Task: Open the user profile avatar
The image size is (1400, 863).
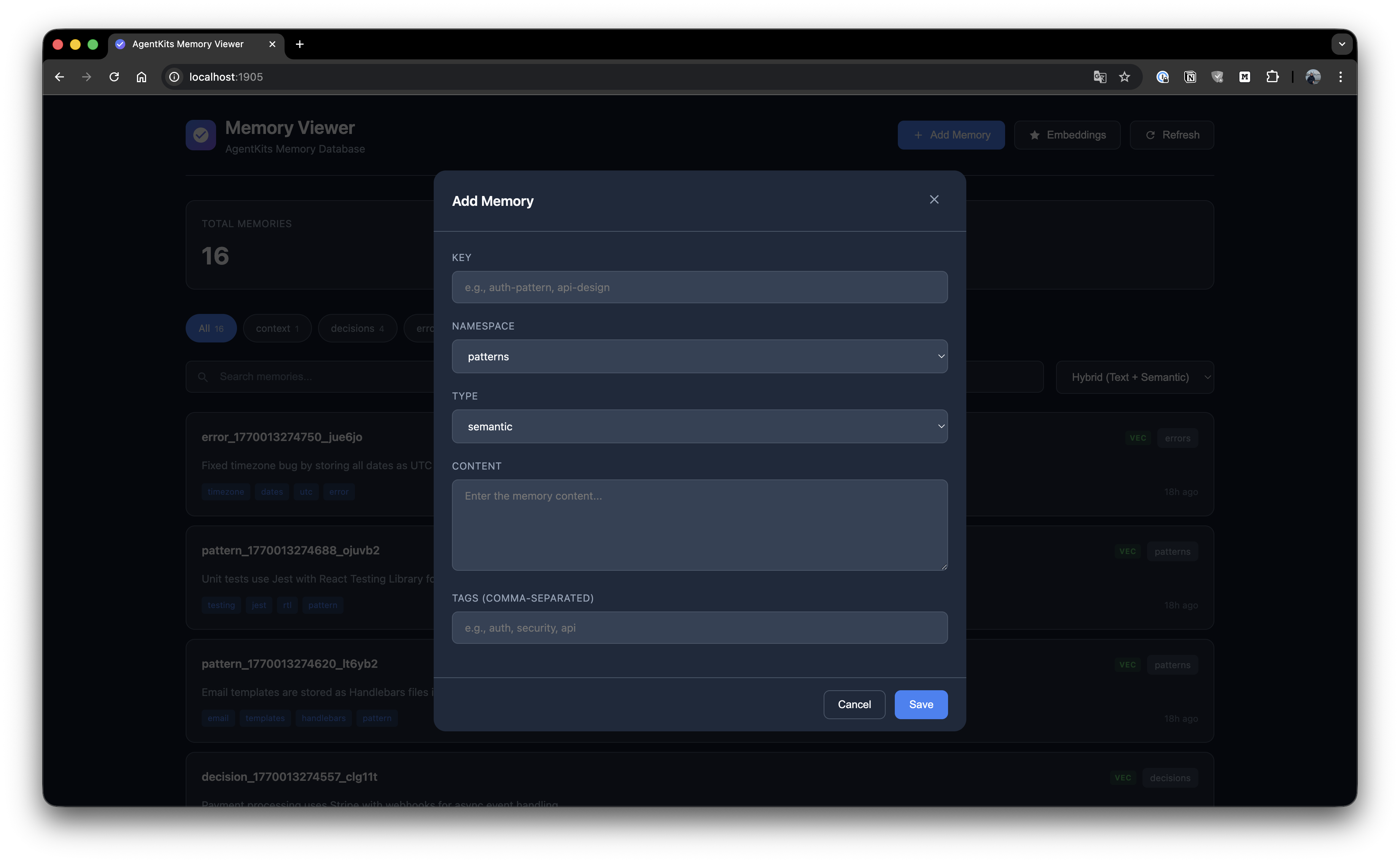Action: (1313, 76)
